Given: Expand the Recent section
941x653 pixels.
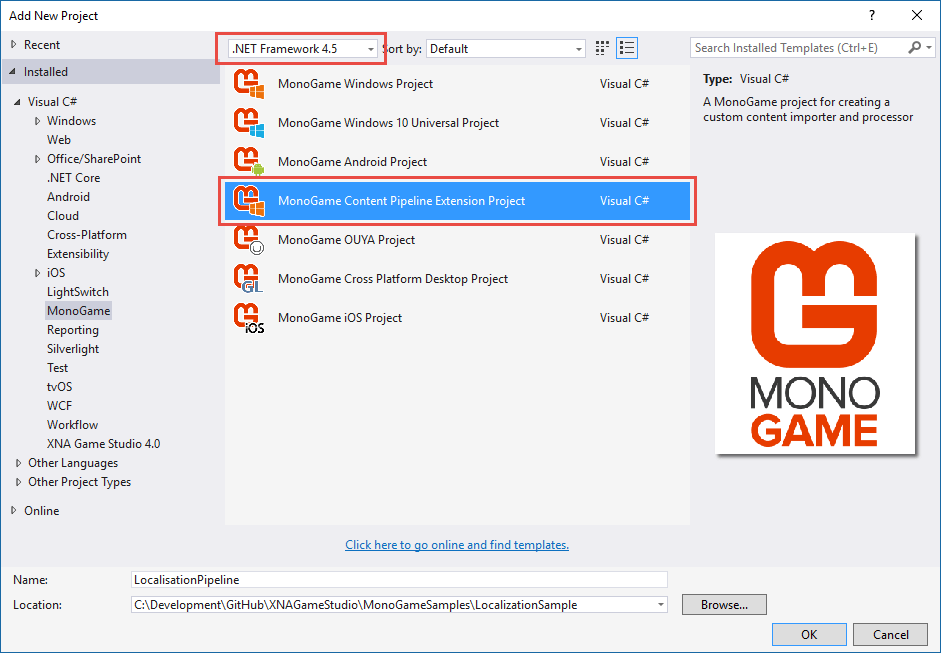Looking at the screenshot, I should (x=14, y=44).
